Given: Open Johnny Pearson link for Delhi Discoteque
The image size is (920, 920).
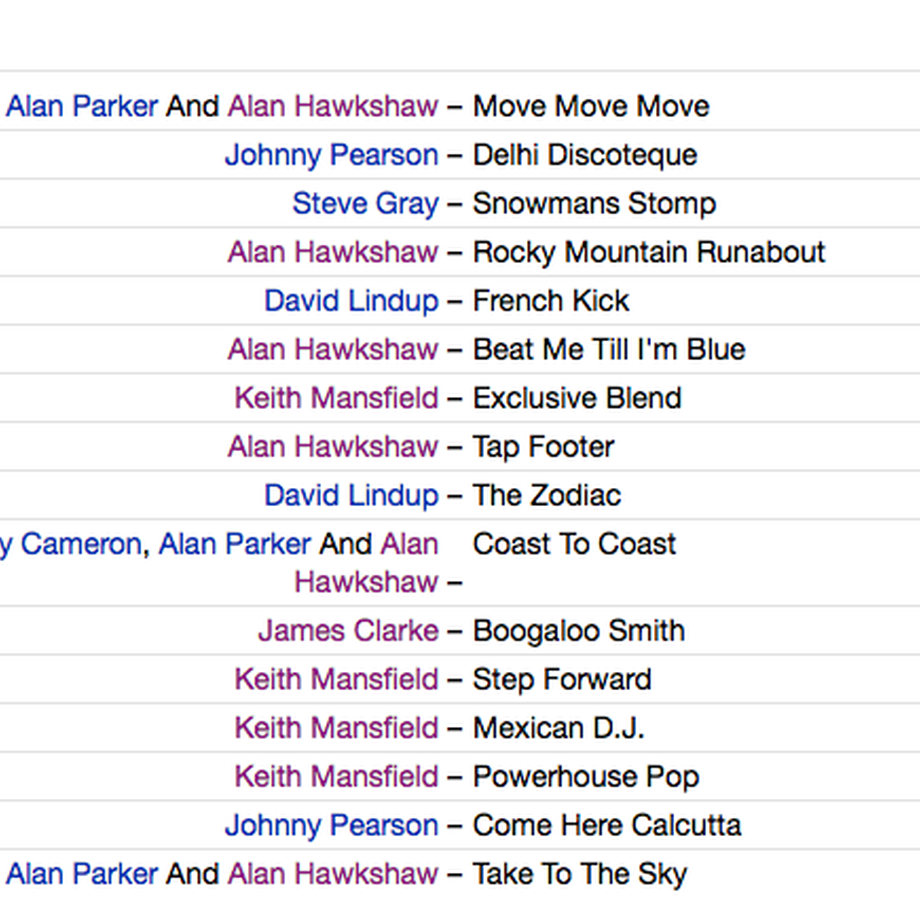Looking at the screenshot, I should coord(332,155).
